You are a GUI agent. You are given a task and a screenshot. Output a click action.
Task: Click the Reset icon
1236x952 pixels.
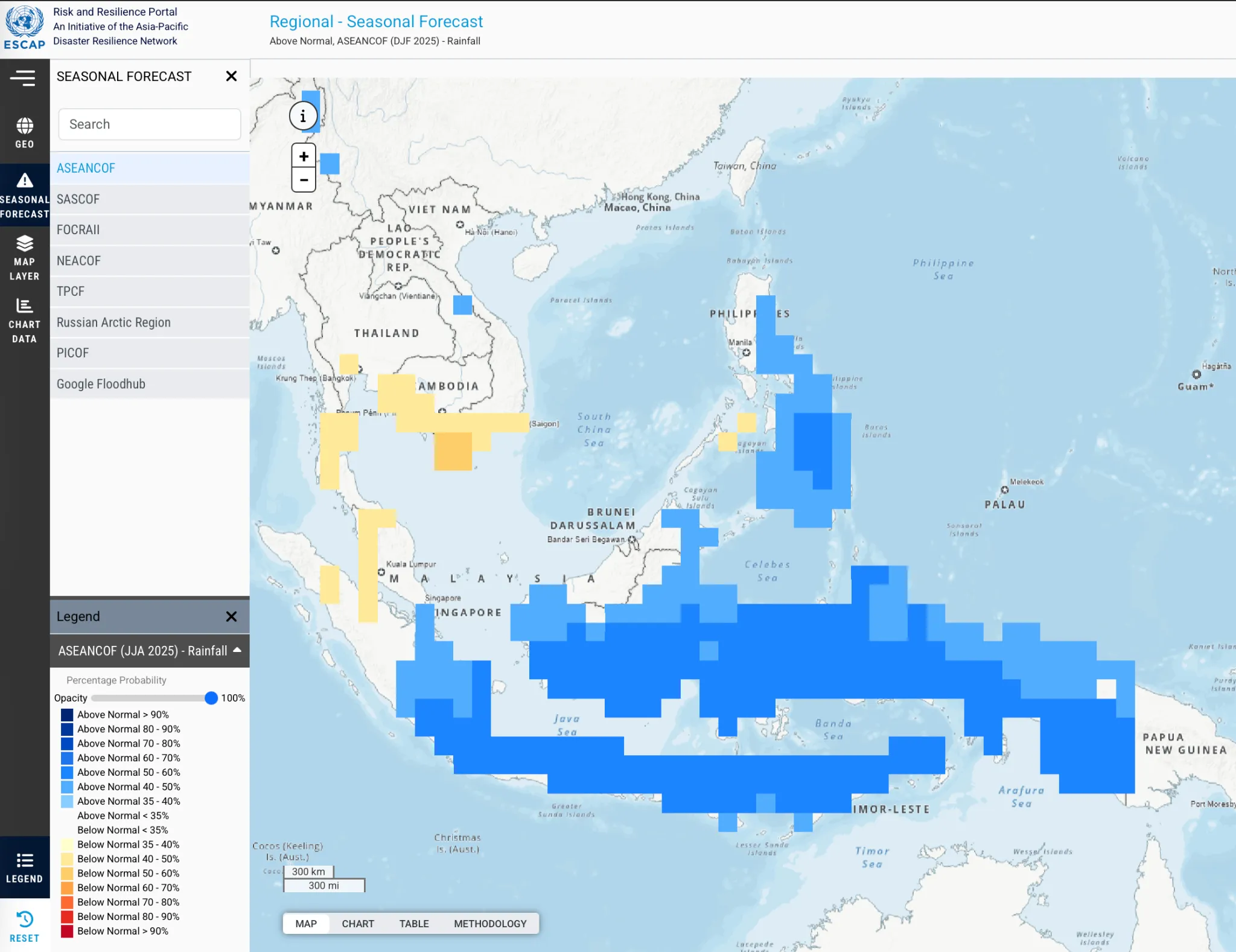[x=25, y=926]
